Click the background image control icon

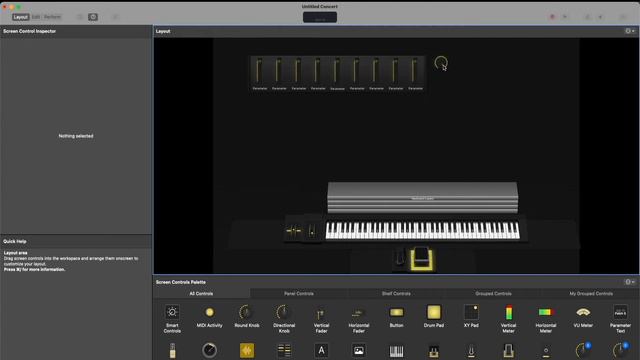[359, 351]
